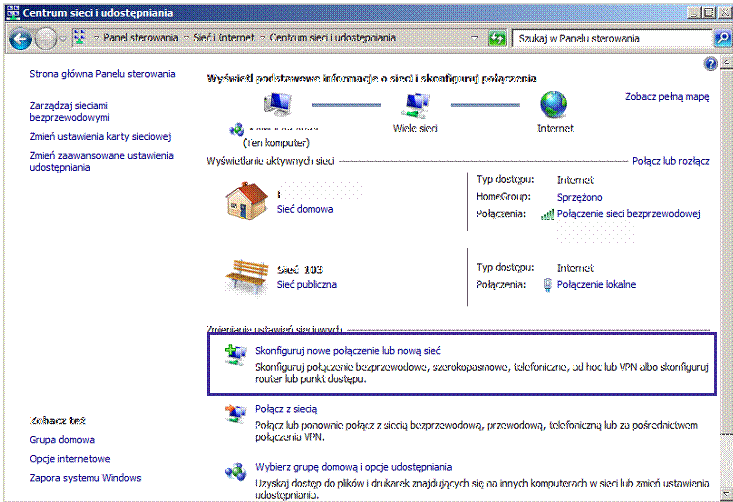Open Strona główna Panelu sterowania link

tap(102, 74)
